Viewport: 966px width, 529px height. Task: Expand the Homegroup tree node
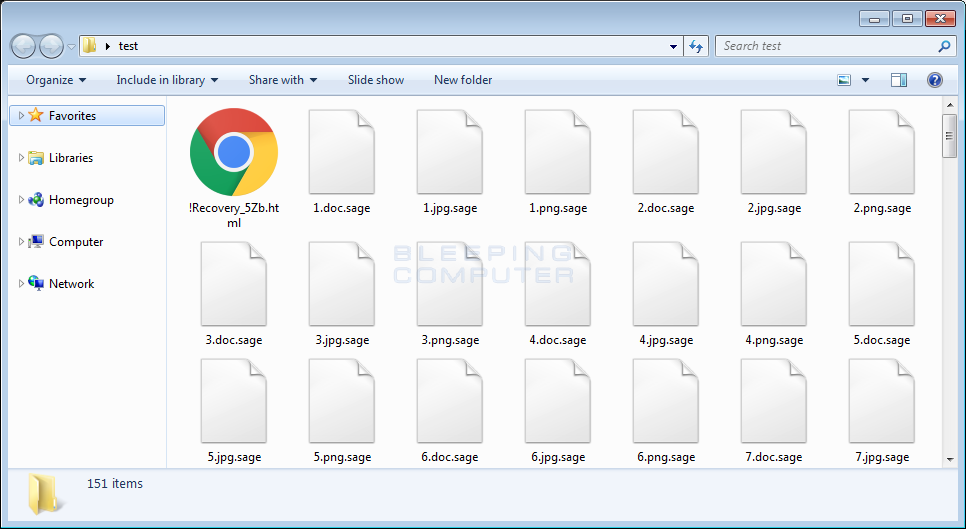pos(21,200)
